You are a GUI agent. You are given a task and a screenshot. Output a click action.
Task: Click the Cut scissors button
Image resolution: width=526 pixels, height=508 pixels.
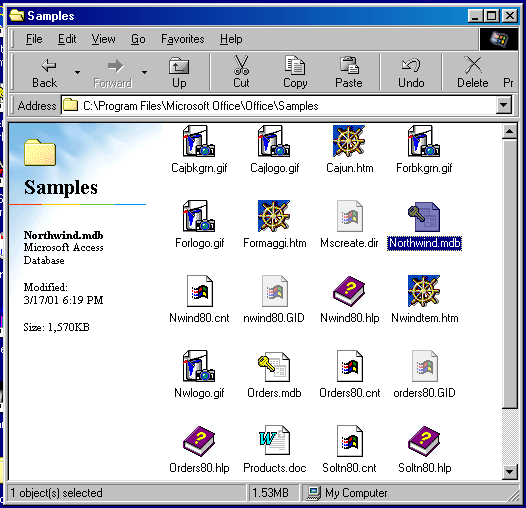tap(241, 72)
